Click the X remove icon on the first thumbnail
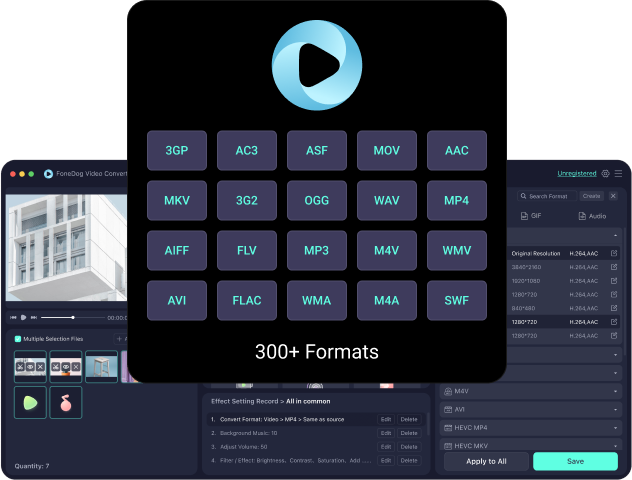 (40, 367)
